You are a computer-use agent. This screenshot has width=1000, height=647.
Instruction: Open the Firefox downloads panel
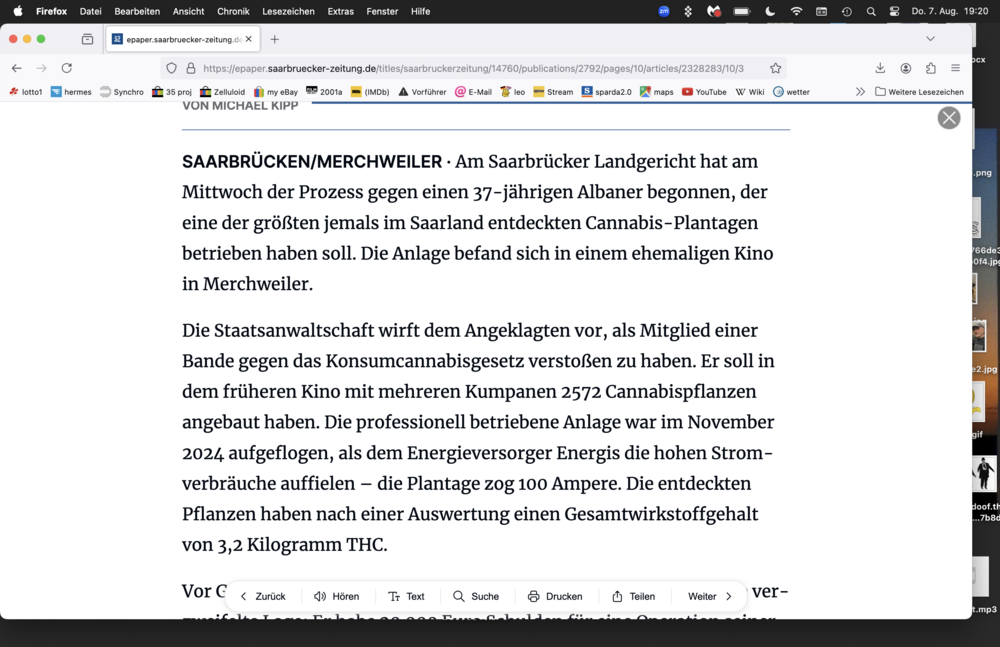click(x=880, y=68)
